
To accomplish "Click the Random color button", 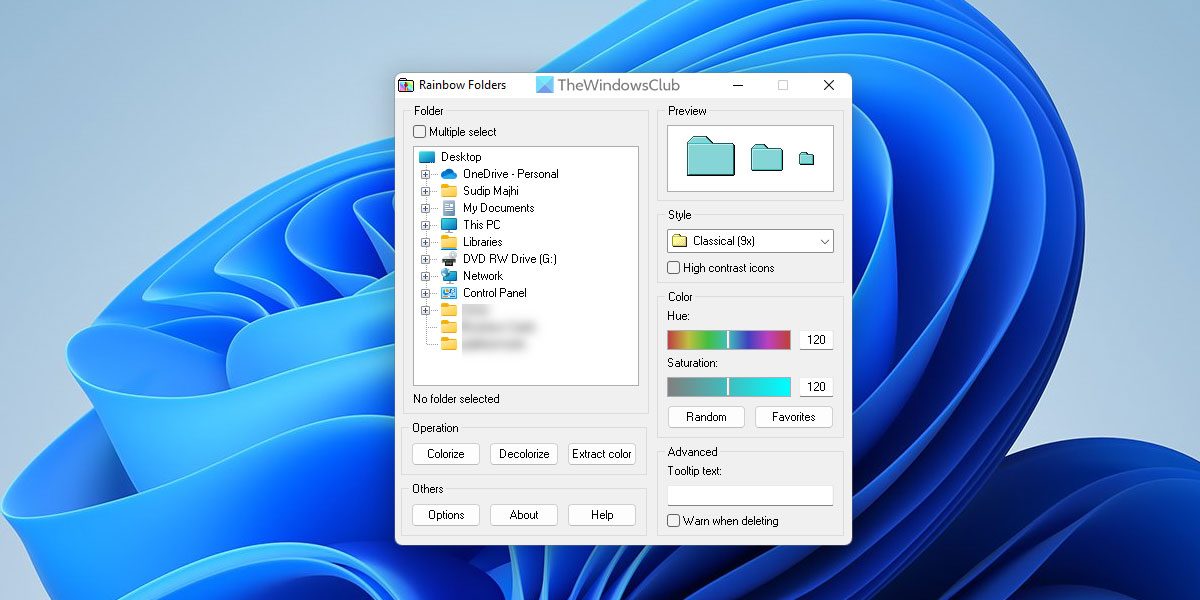I will pos(705,417).
